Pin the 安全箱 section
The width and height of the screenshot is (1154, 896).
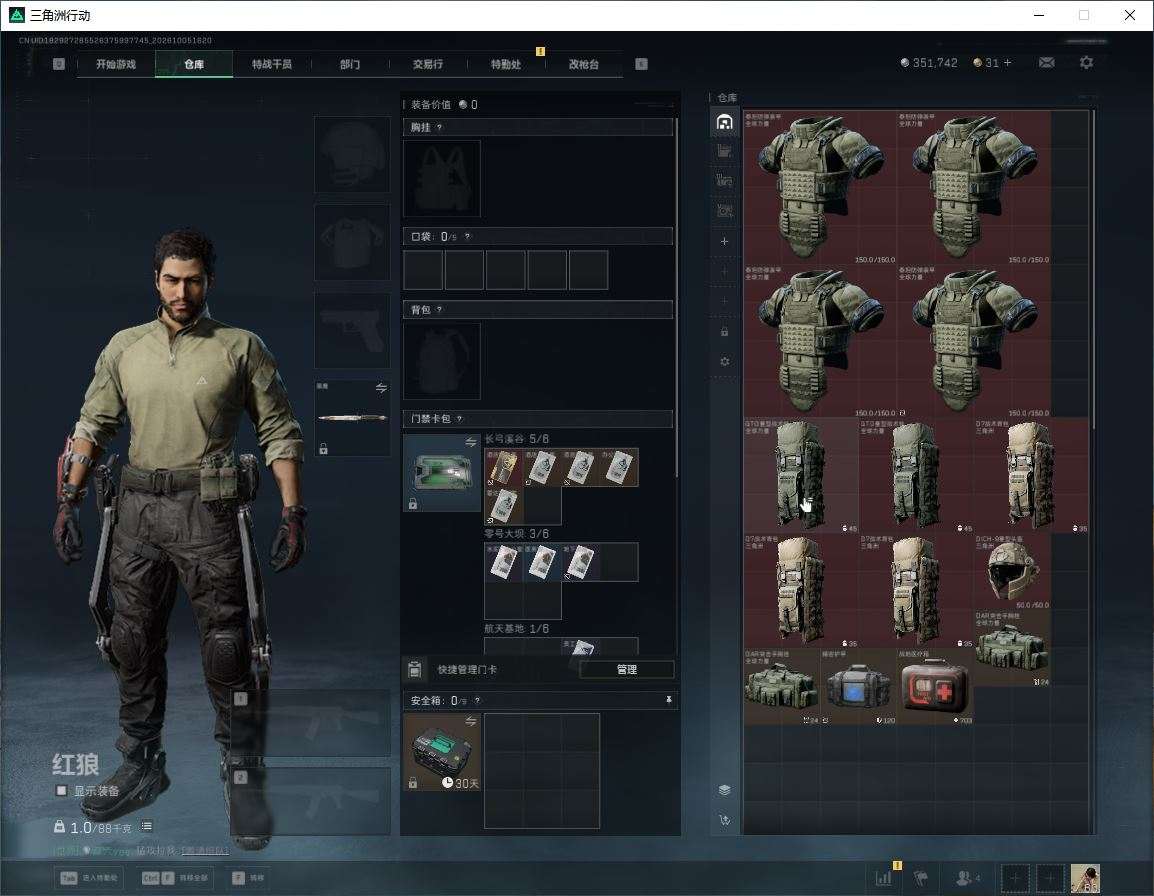(x=668, y=700)
